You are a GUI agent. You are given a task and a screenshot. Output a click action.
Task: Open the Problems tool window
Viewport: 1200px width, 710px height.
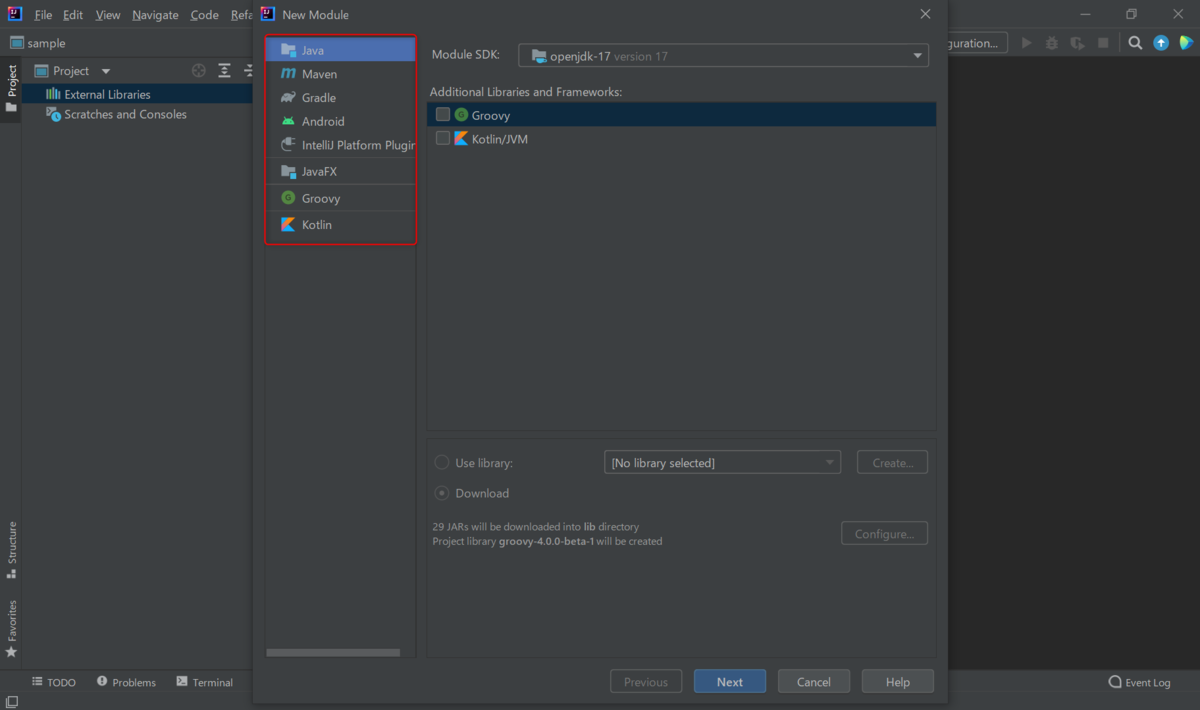pyautogui.click(x=126, y=682)
